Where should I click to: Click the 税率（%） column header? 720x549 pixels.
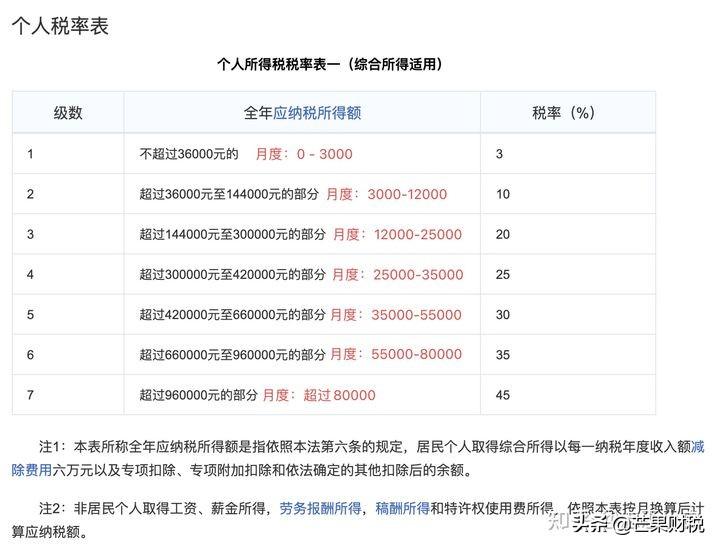[x=567, y=113]
